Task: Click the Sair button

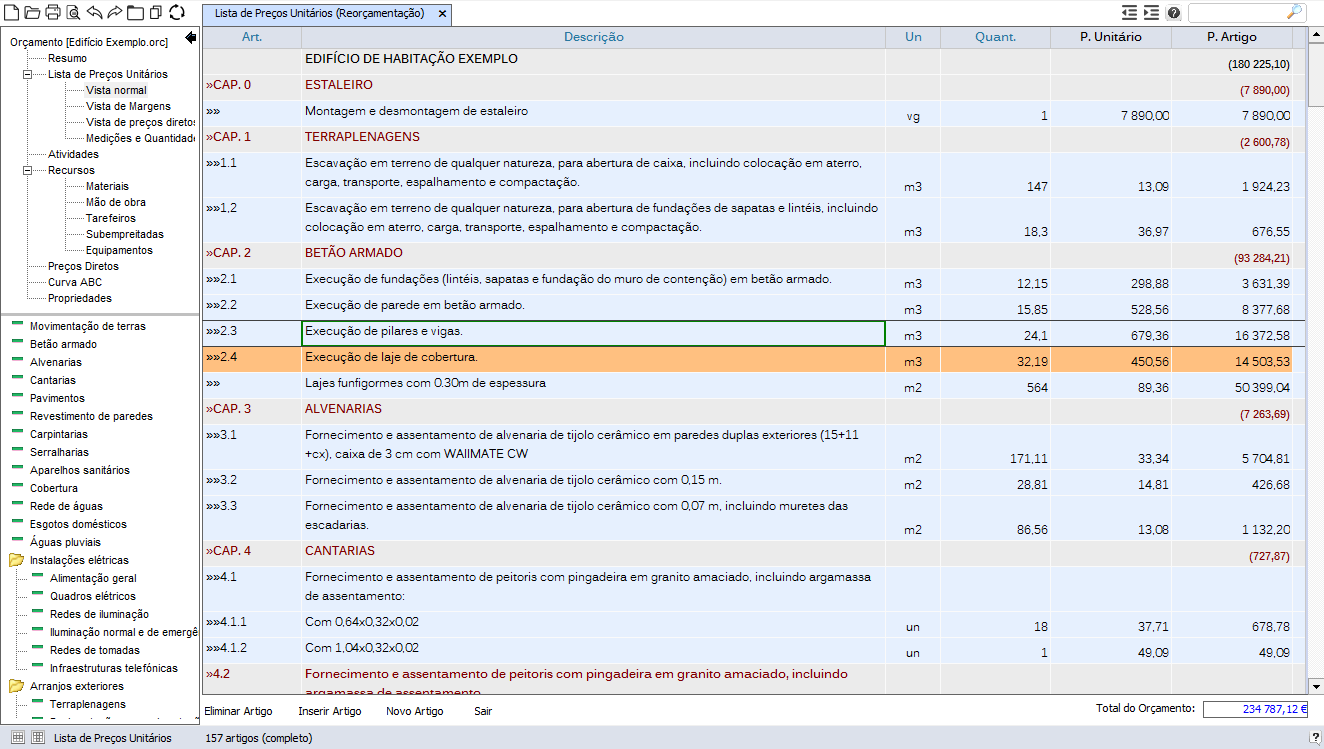Action: [483, 711]
